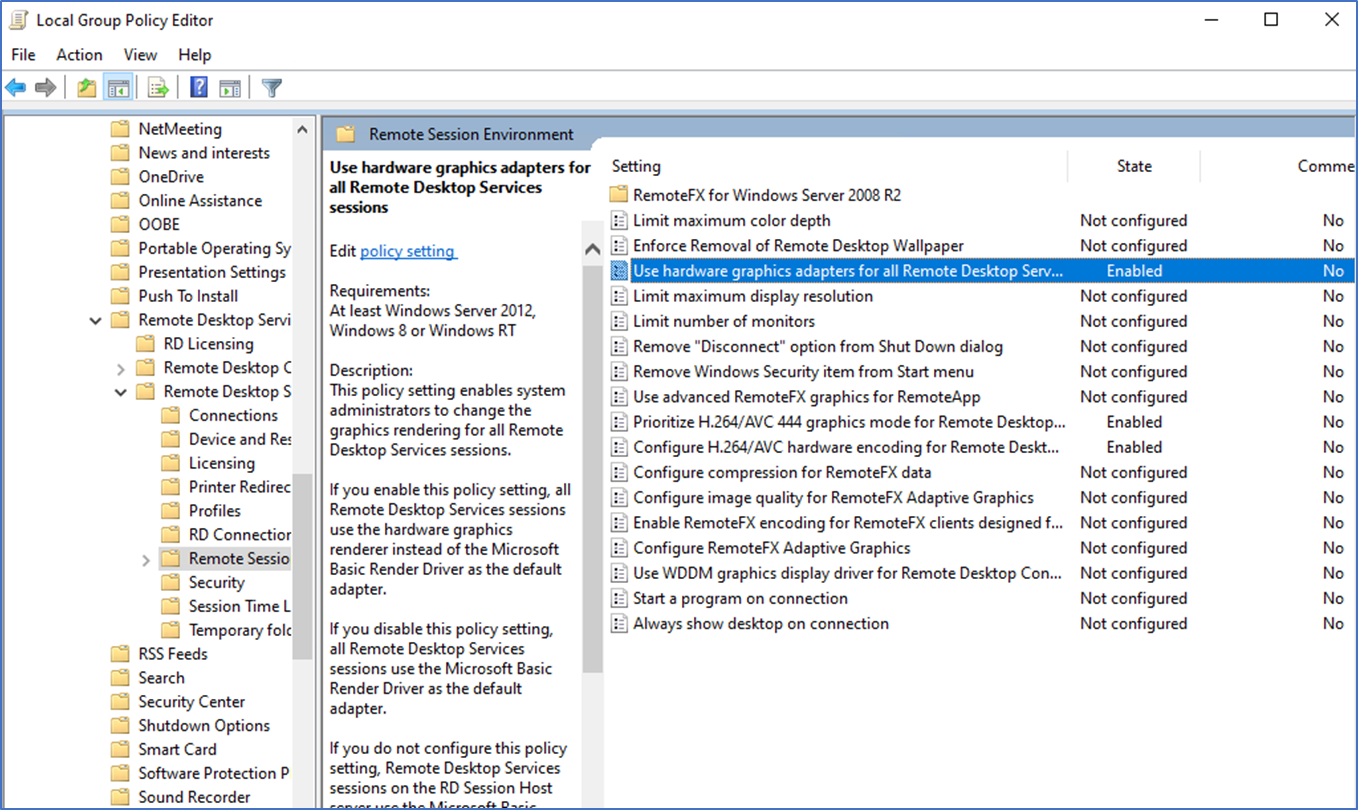This screenshot has width=1358, height=810.
Task: Expand the Remote Session Environment tree node
Action: click(x=146, y=560)
